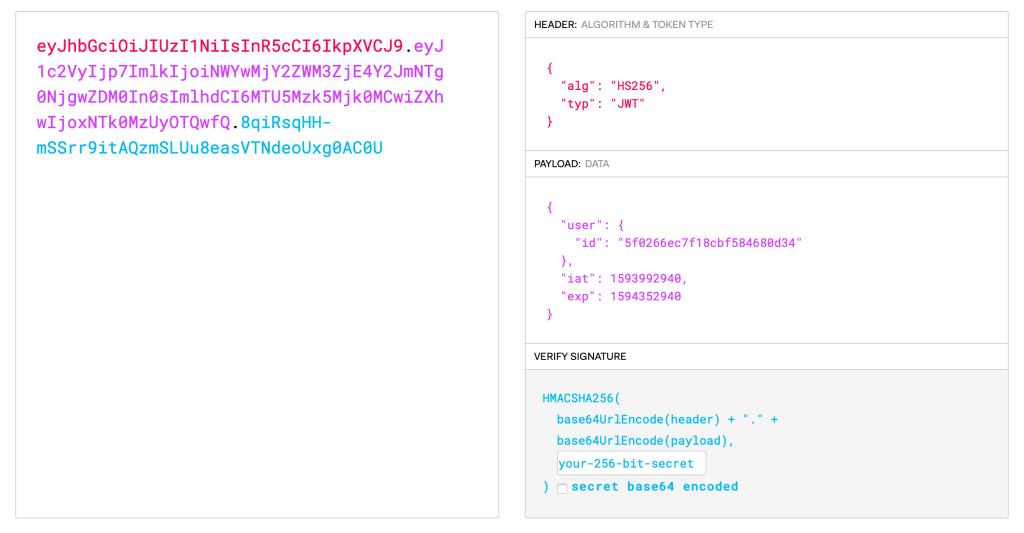The height and width of the screenshot is (533, 1024).
Task: Select the PAYLOAD section title
Action: 557,164
